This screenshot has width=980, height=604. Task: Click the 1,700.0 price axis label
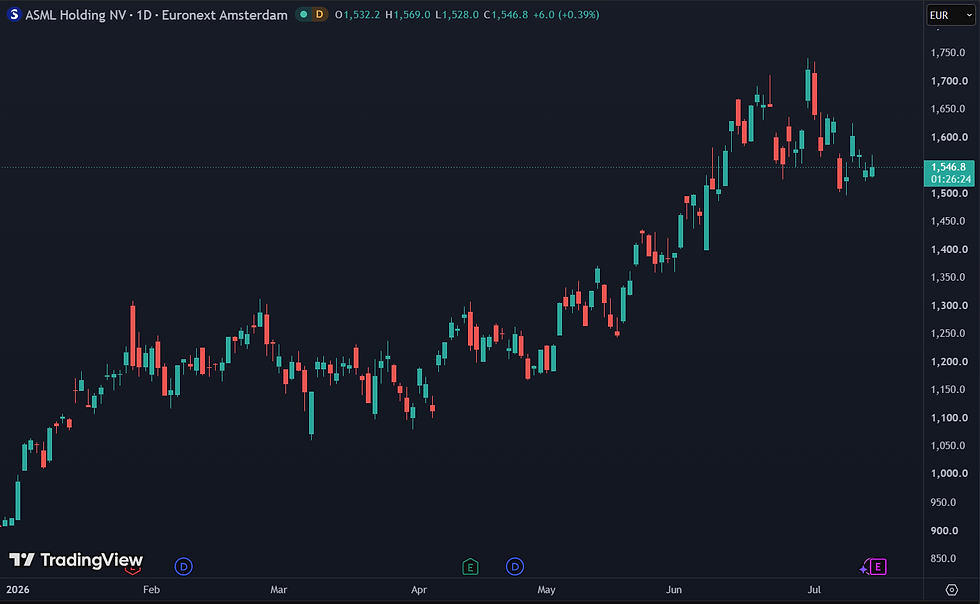point(949,81)
